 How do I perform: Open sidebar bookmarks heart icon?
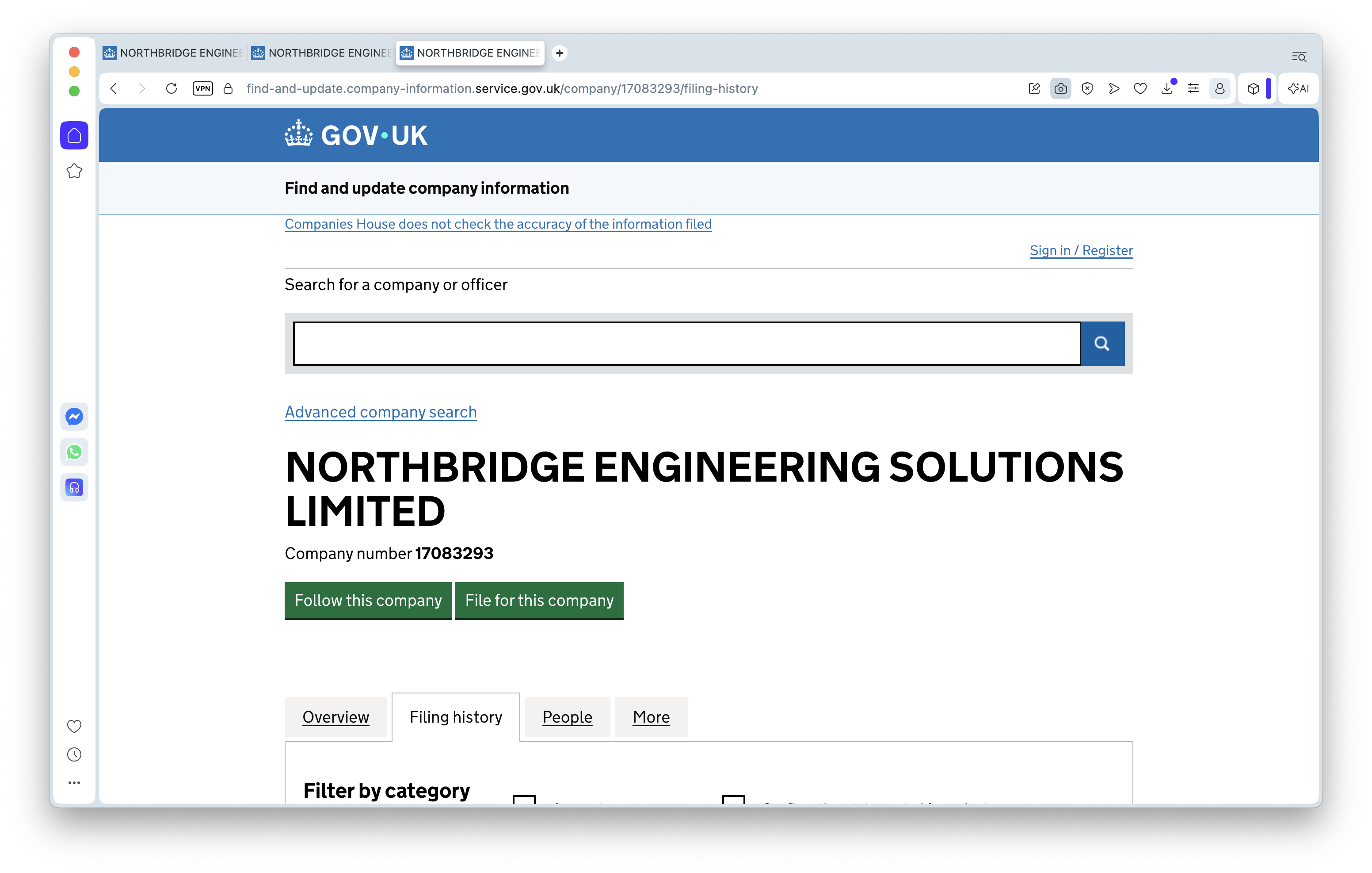pyautogui.click(x=74, y=726)
